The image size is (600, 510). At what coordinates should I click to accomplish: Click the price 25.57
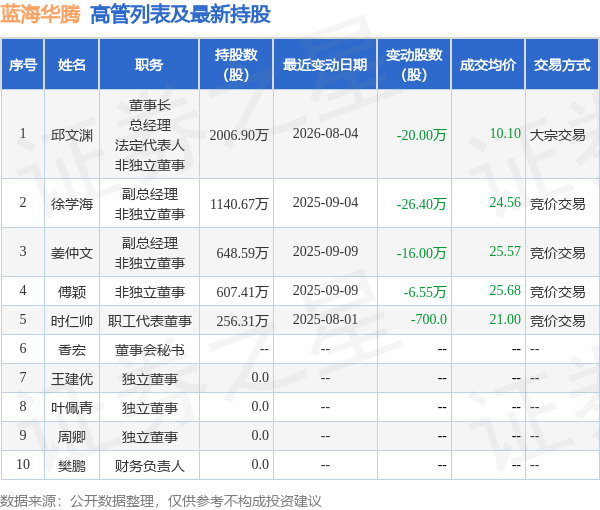505,251
